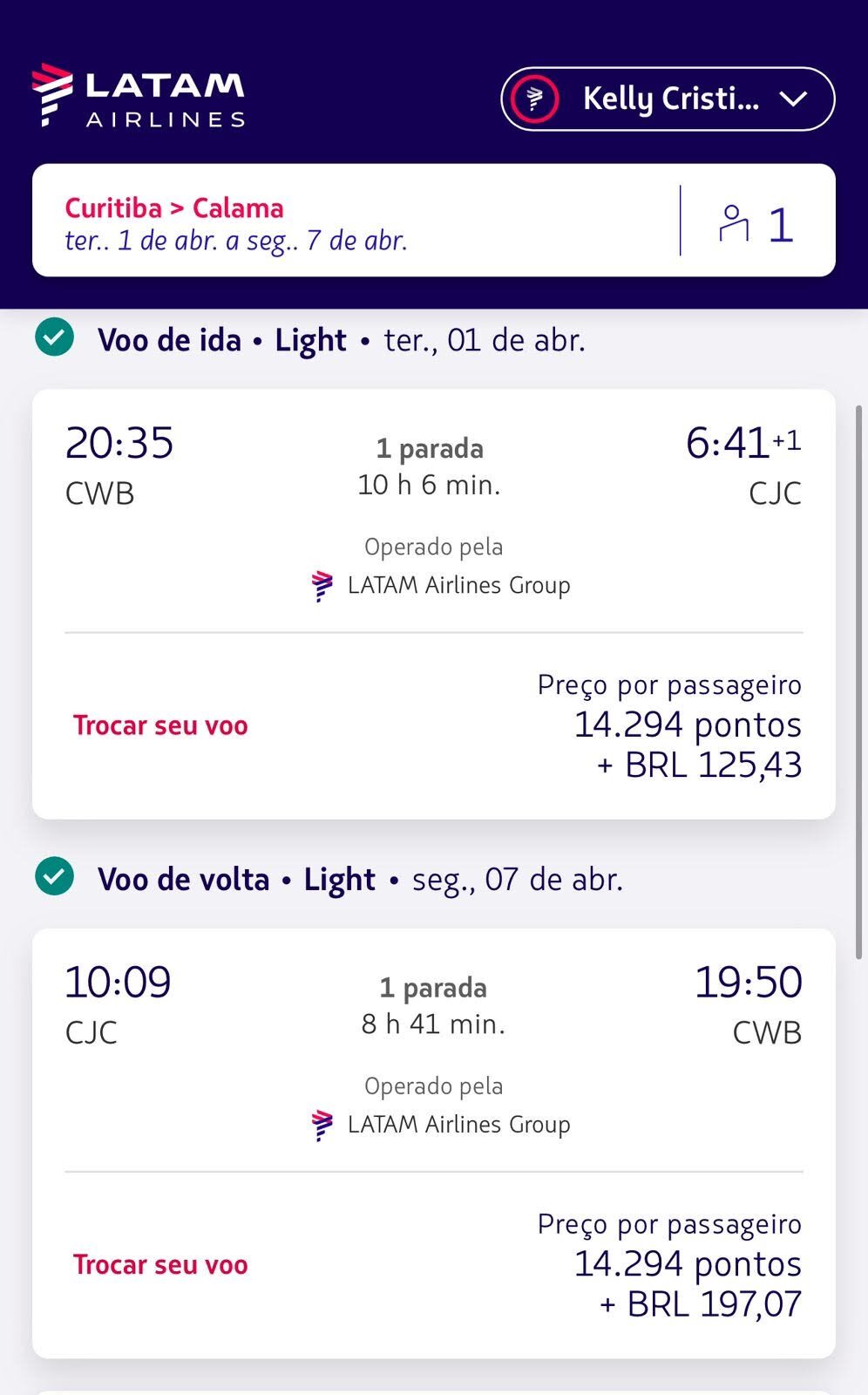Click the 20:35 CWB departure time
Image resolution: width=868 pixels, height=1395 pixels.
pos(119,443)
